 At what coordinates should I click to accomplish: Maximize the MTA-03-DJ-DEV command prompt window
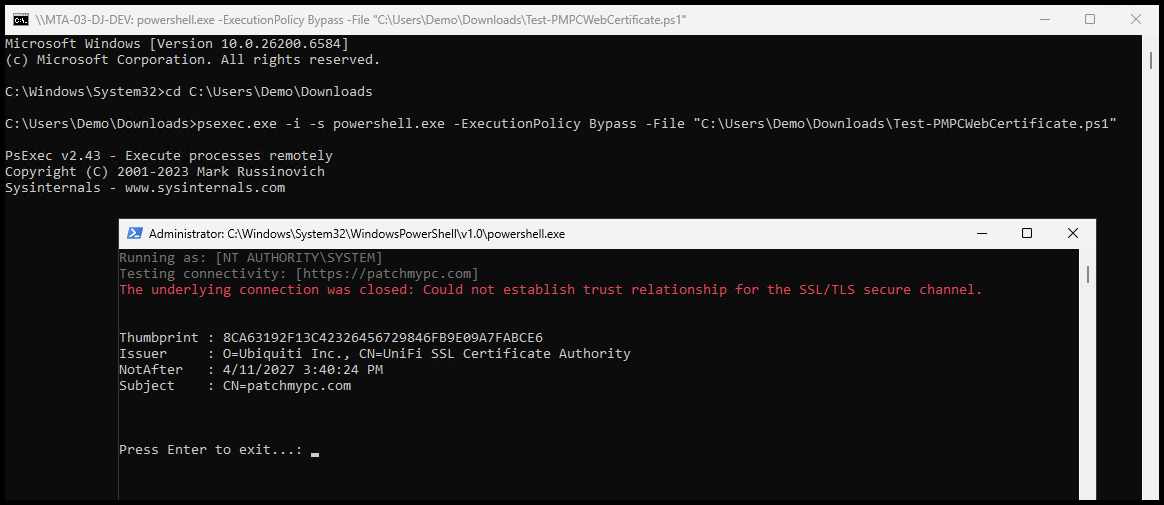pyautogui.click(x=1090, y=20)
